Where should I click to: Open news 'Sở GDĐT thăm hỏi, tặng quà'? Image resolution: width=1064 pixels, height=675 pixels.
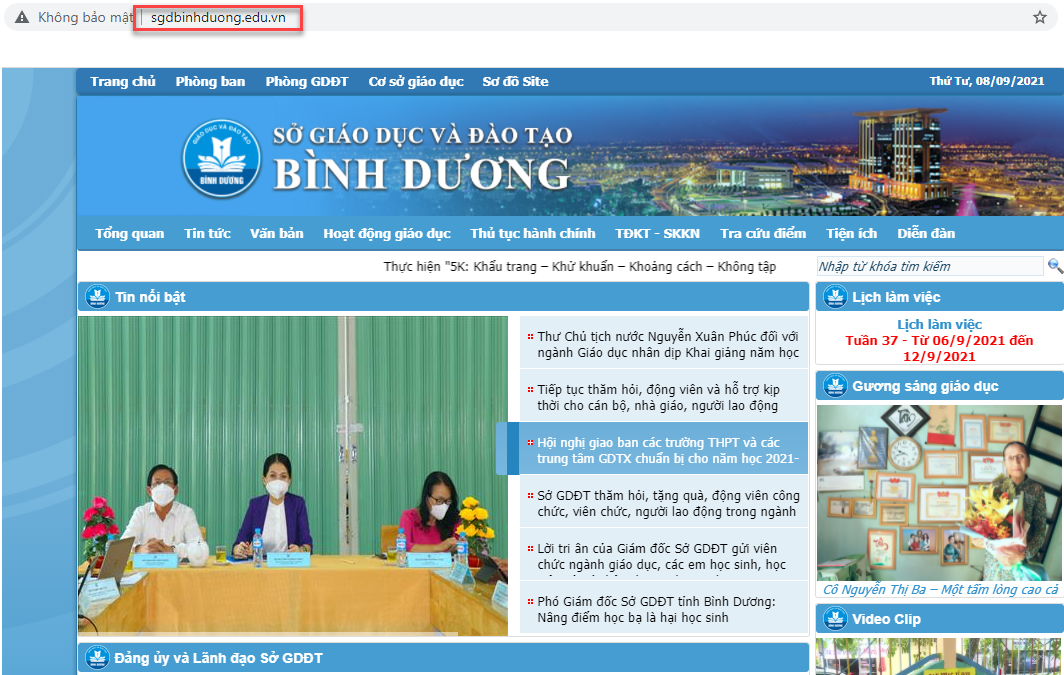point(668,503)
